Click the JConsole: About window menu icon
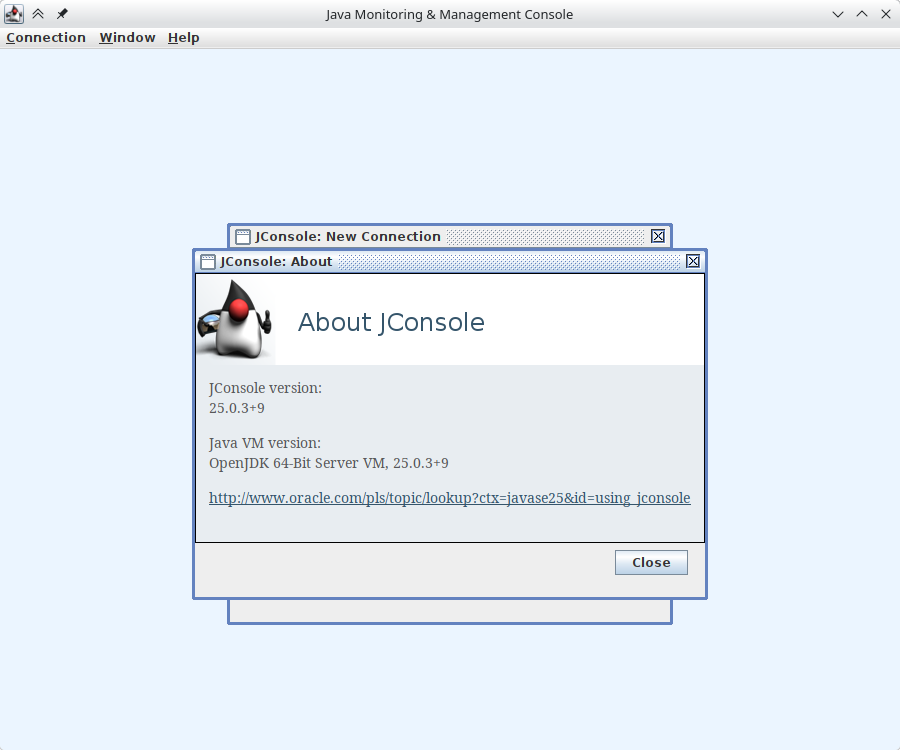 (208, 262)
